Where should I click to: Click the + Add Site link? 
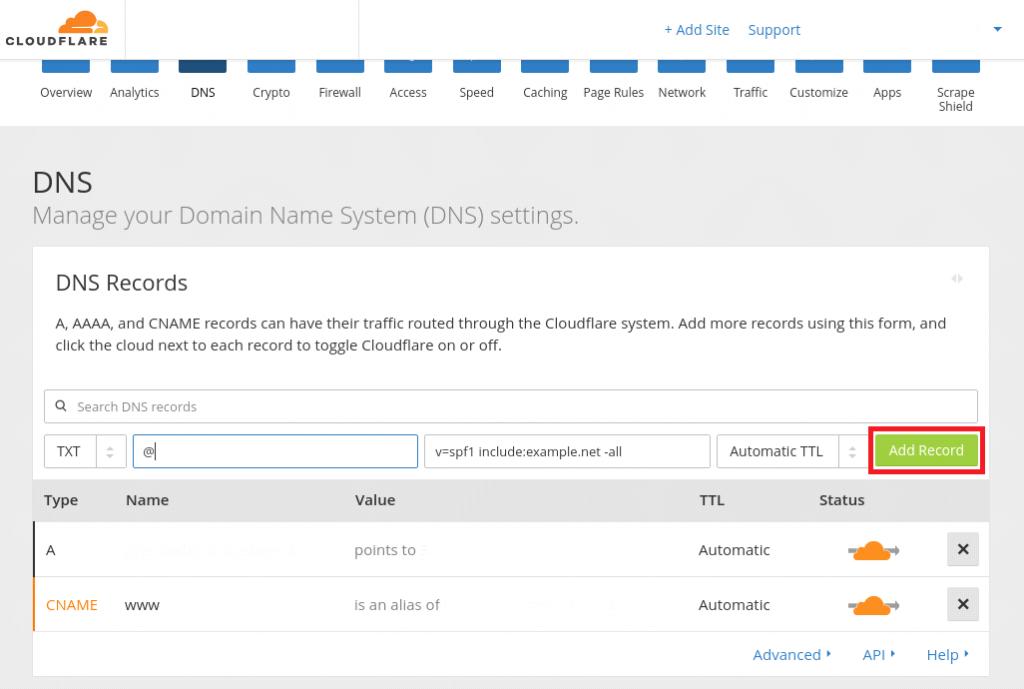pos(696,30)
